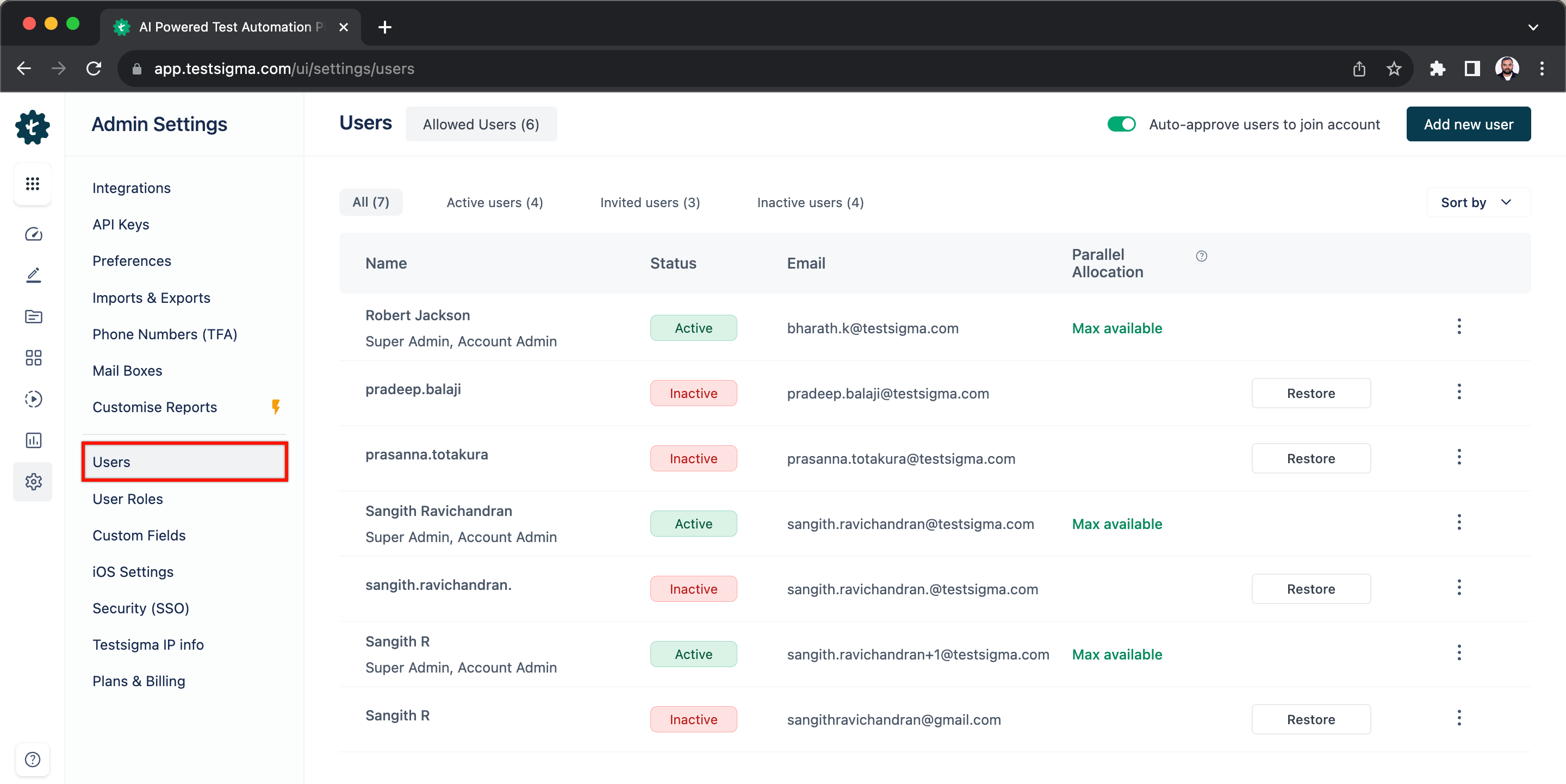Open more options for sangithravichandran@gmail.com row
Image resolution: width=1566 pixels, height=784 pixels.
1459,718
